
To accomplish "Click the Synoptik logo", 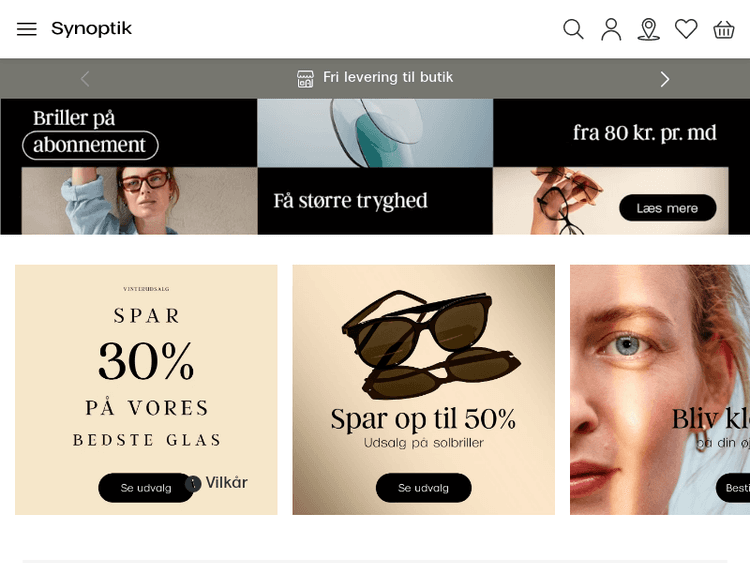I will click(91, 29).
